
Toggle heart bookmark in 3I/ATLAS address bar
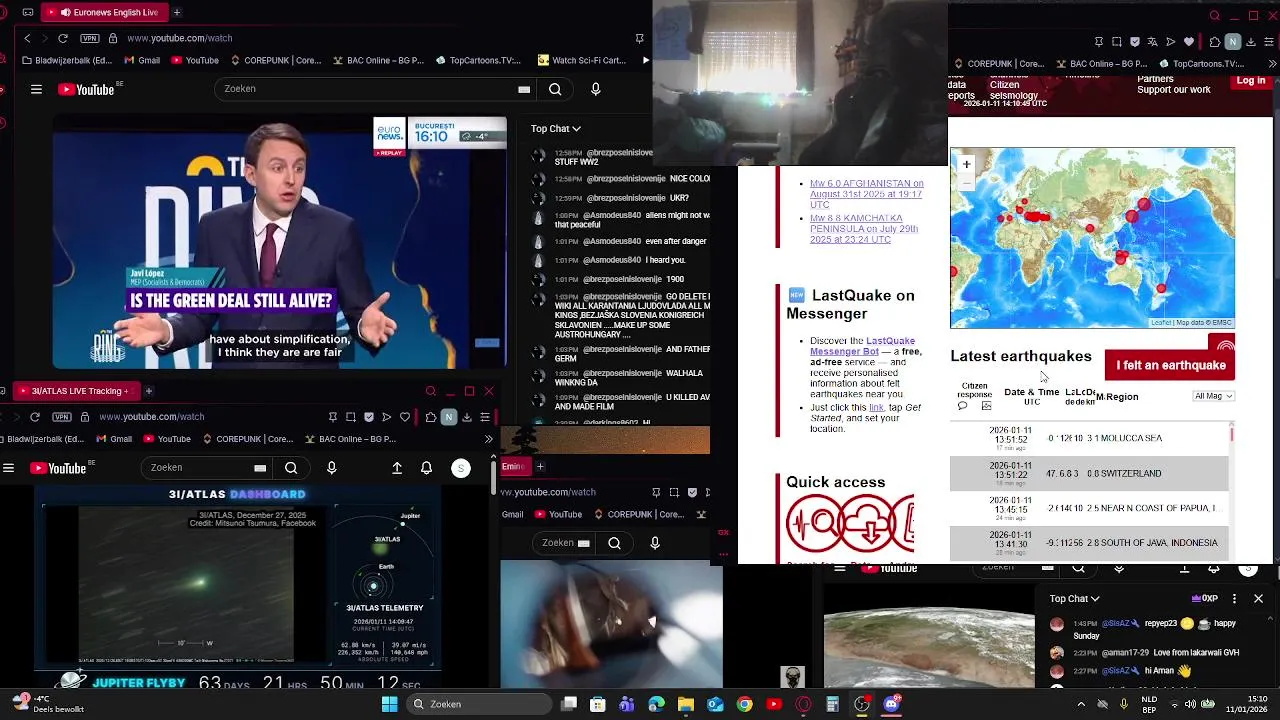(405, 417)
